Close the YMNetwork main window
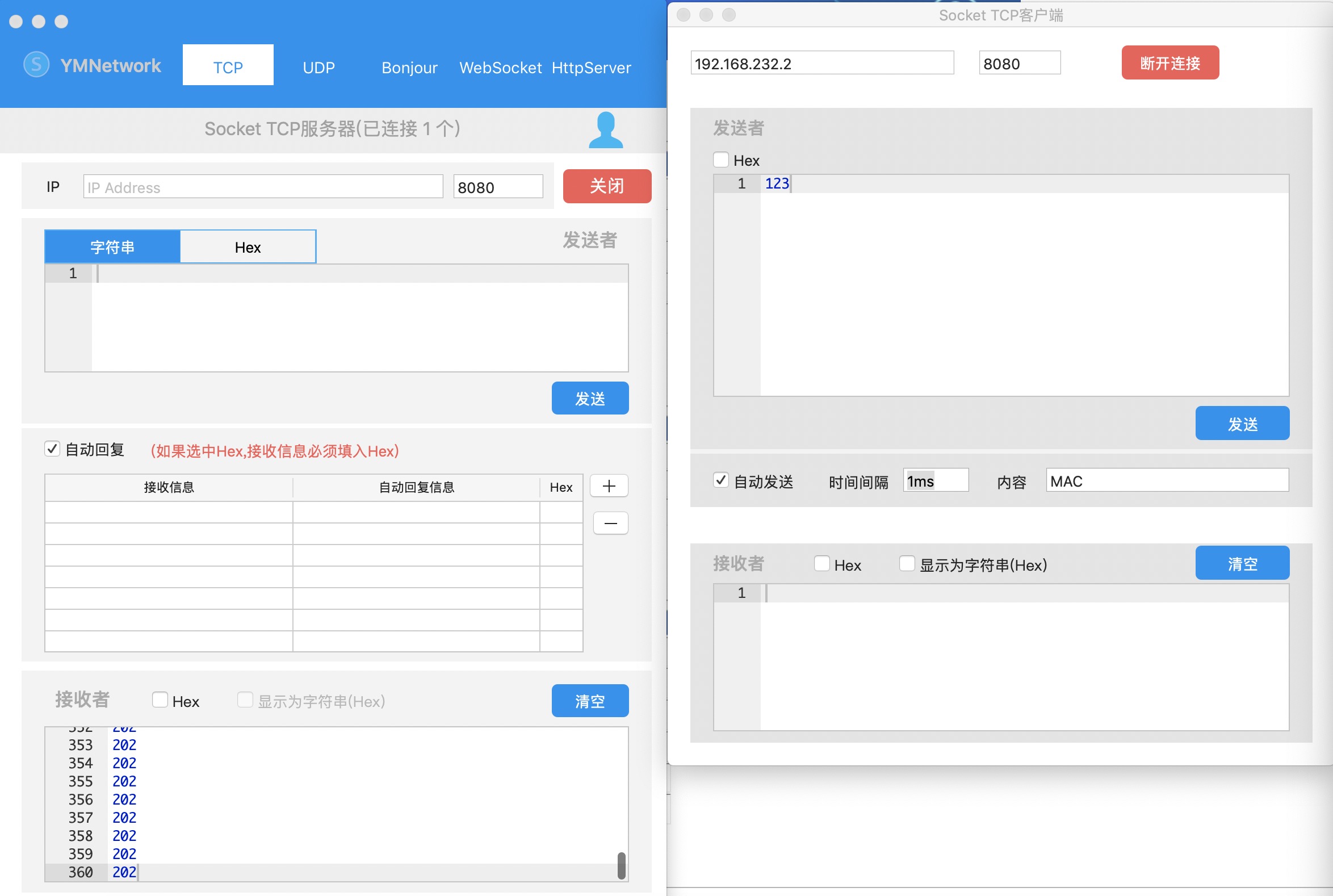 [16, 21]
